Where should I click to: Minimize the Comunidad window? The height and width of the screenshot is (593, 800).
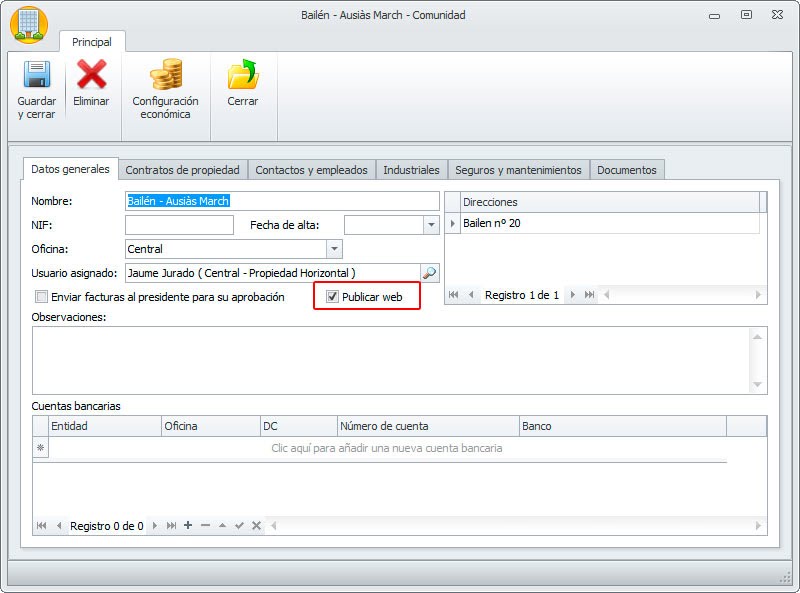[x=714, y=16]
